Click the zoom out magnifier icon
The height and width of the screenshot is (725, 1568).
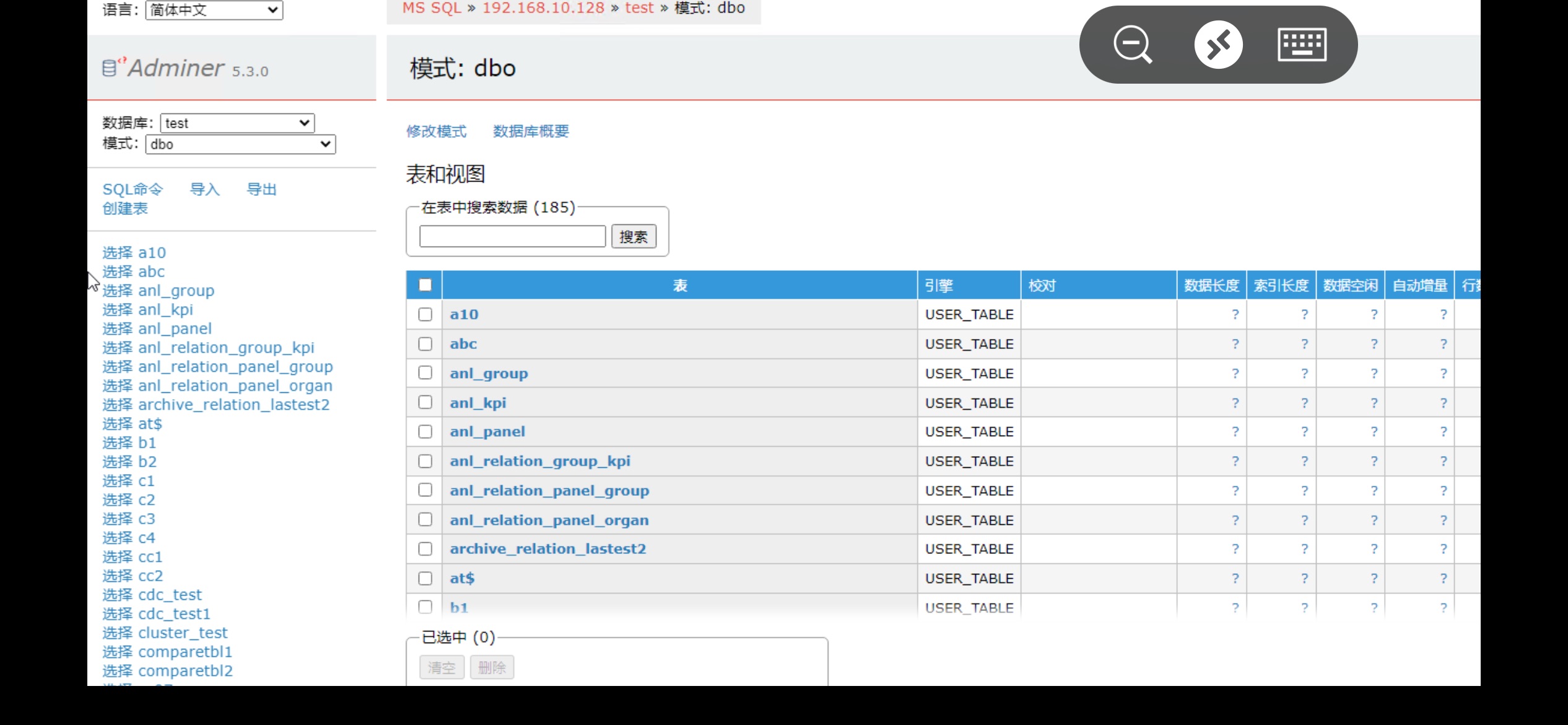(x=1132, y=45)
